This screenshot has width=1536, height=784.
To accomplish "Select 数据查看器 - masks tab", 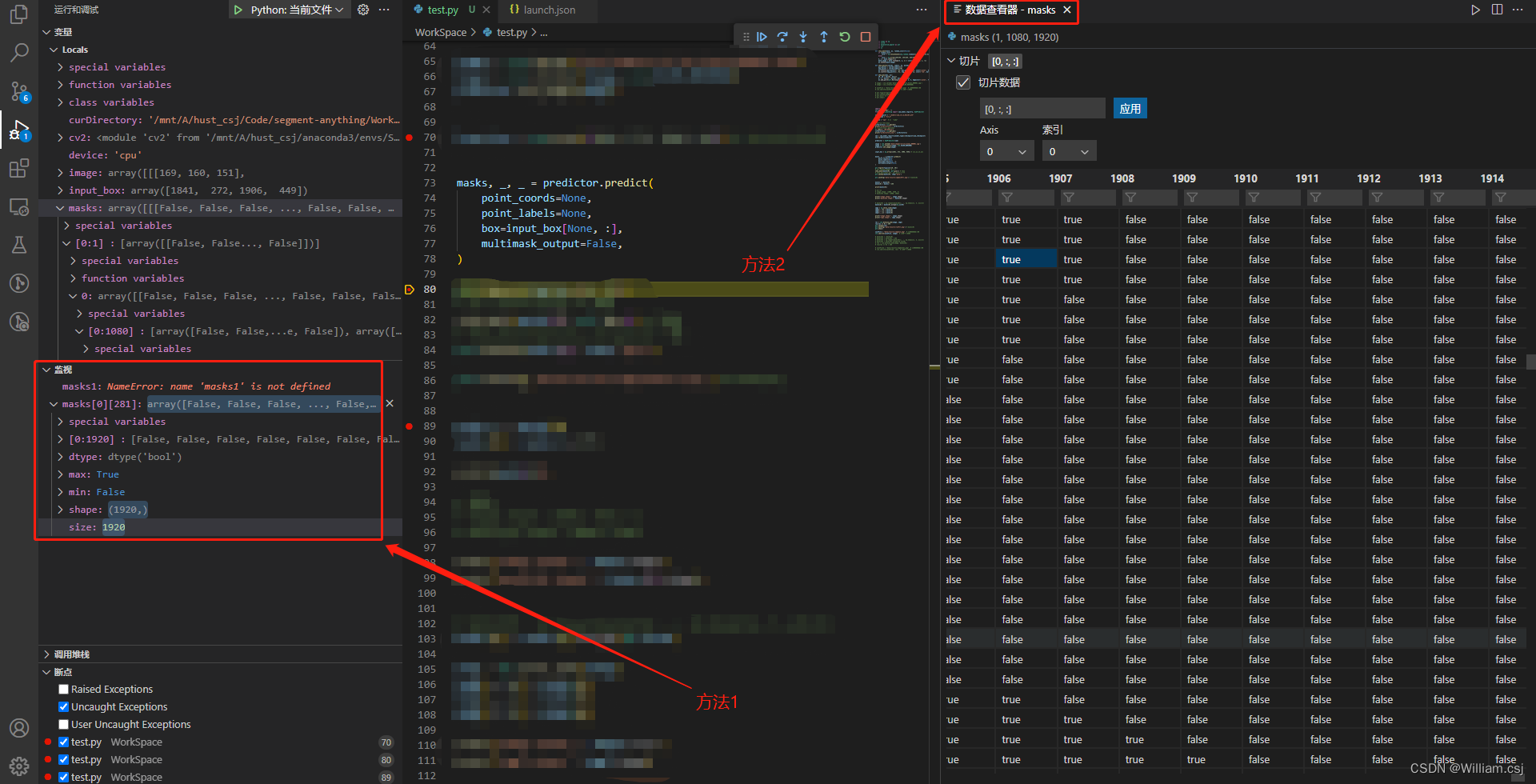I will (x=1010, y=10).
